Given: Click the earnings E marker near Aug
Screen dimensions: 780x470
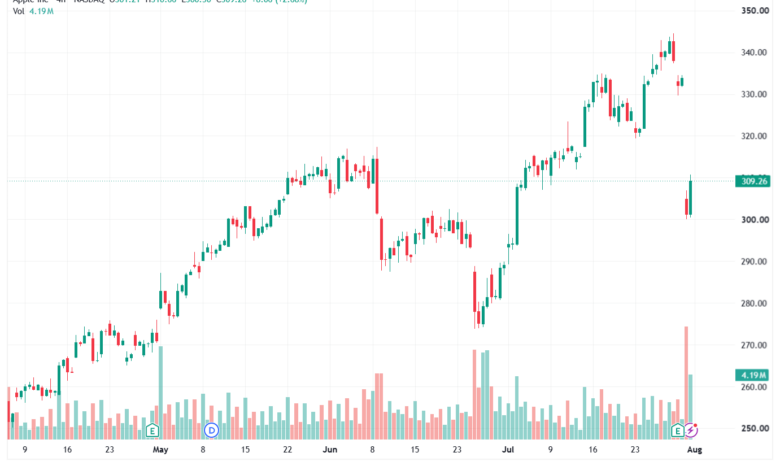Looking at the screenshot, I should (x=677, y=430).
